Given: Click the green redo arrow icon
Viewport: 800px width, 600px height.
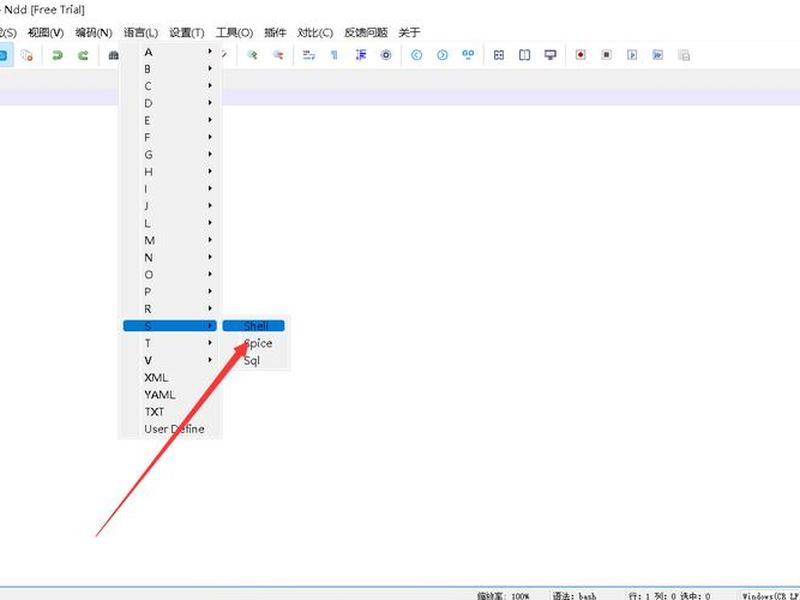Looking at the screenshot, I should click(x=83, y=55).
